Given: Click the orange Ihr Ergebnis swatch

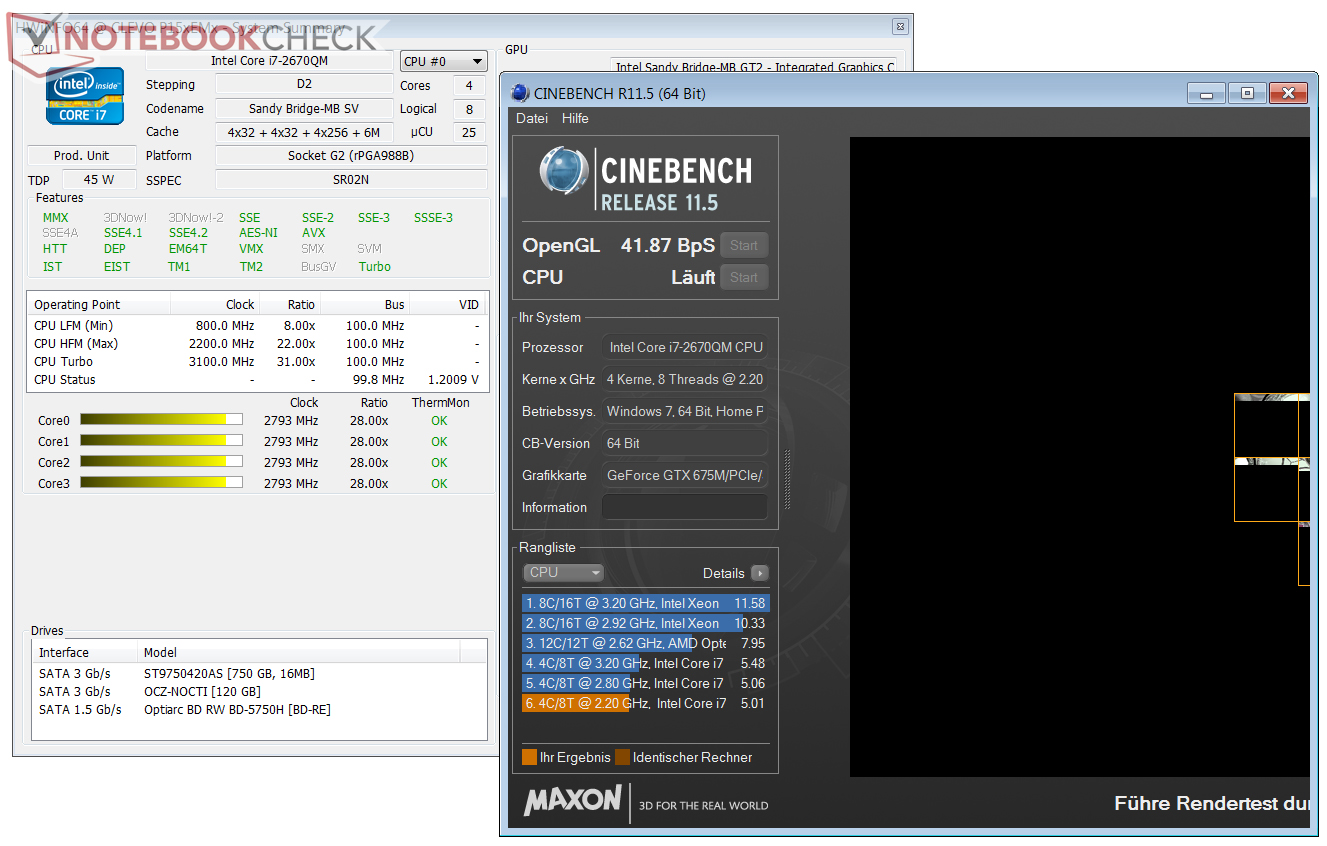Looking at the screenshot, I should coord(529,757).
